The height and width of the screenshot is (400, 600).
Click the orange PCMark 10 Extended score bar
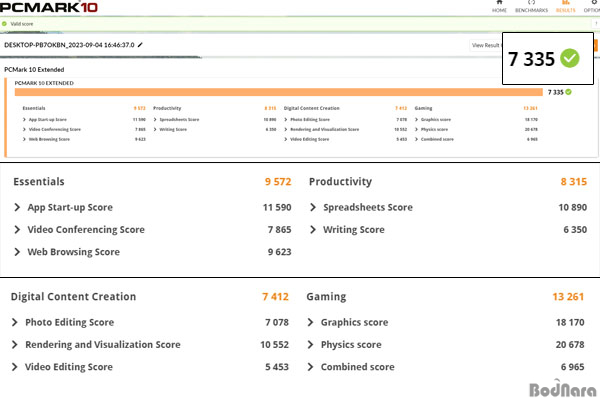(279, 92)
